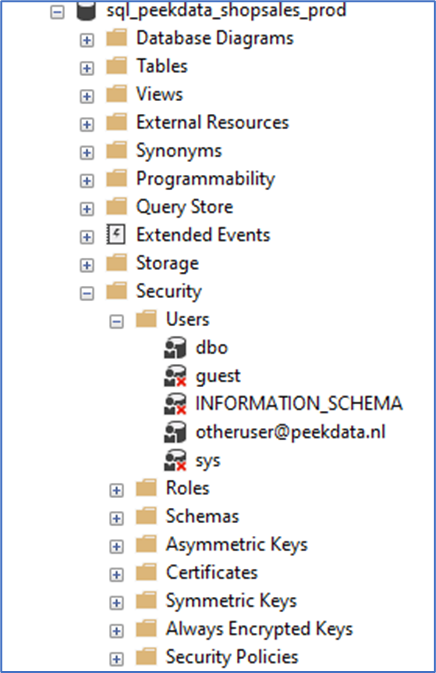Click the sql_peekdata_shopsales_prod database cylinder icon
This screenshot has width=436, height=673.
coord(86,11)
